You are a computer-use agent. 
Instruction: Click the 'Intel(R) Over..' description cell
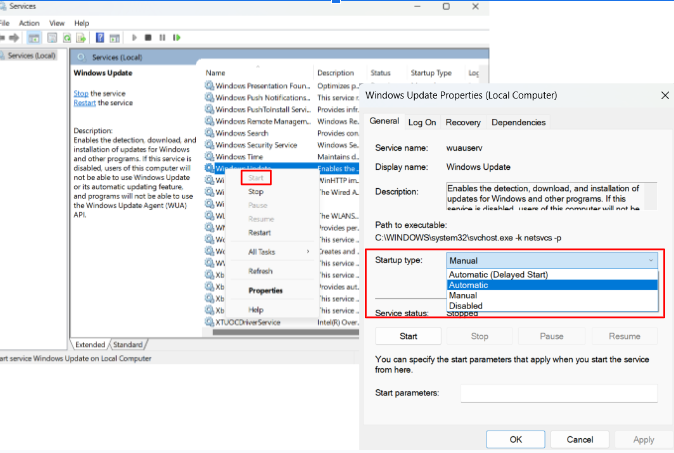tap(337, 322)
